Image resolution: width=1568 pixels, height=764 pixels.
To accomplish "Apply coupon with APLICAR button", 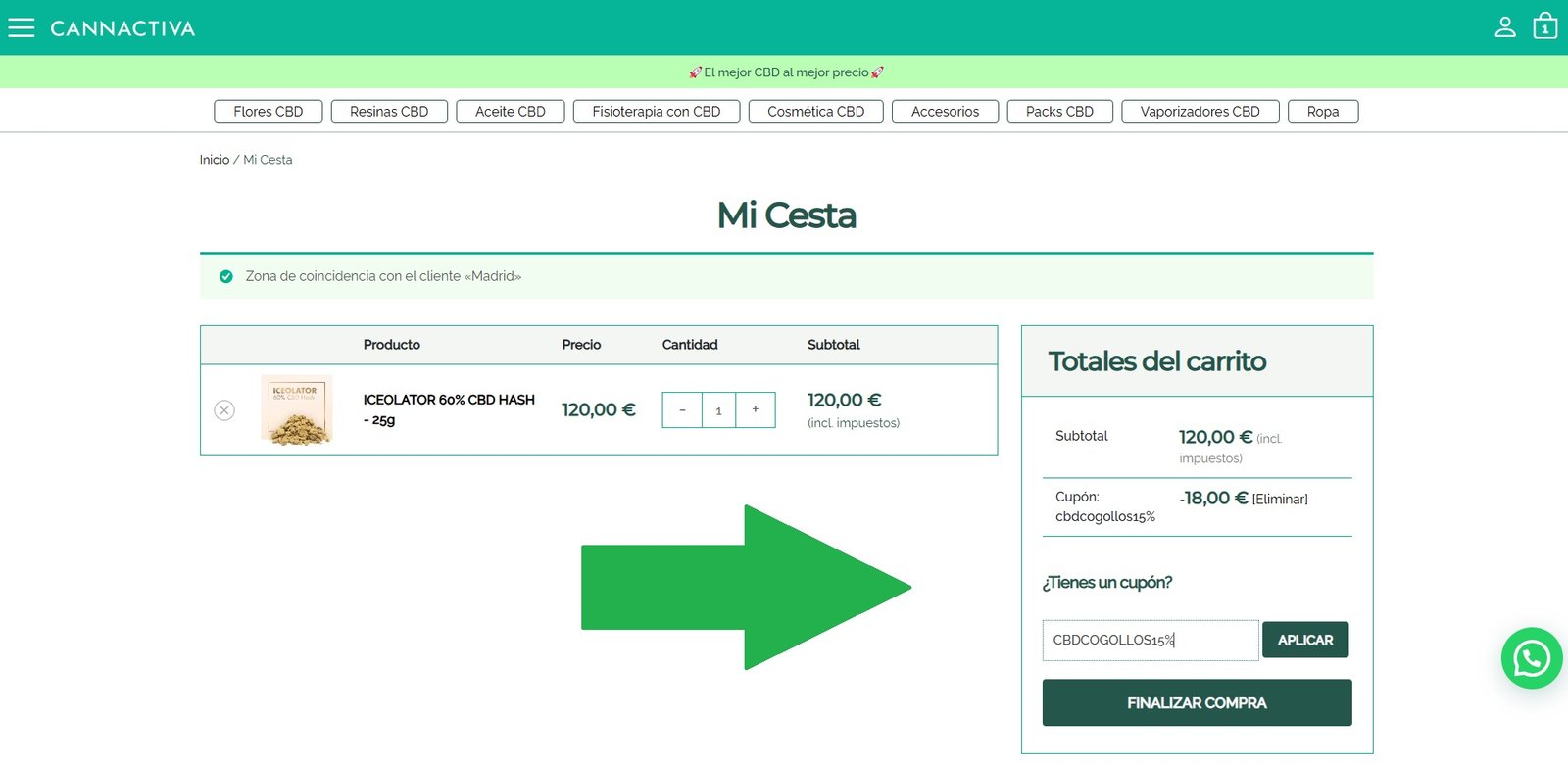I will pyautogui.click(x=1305, y=640).
